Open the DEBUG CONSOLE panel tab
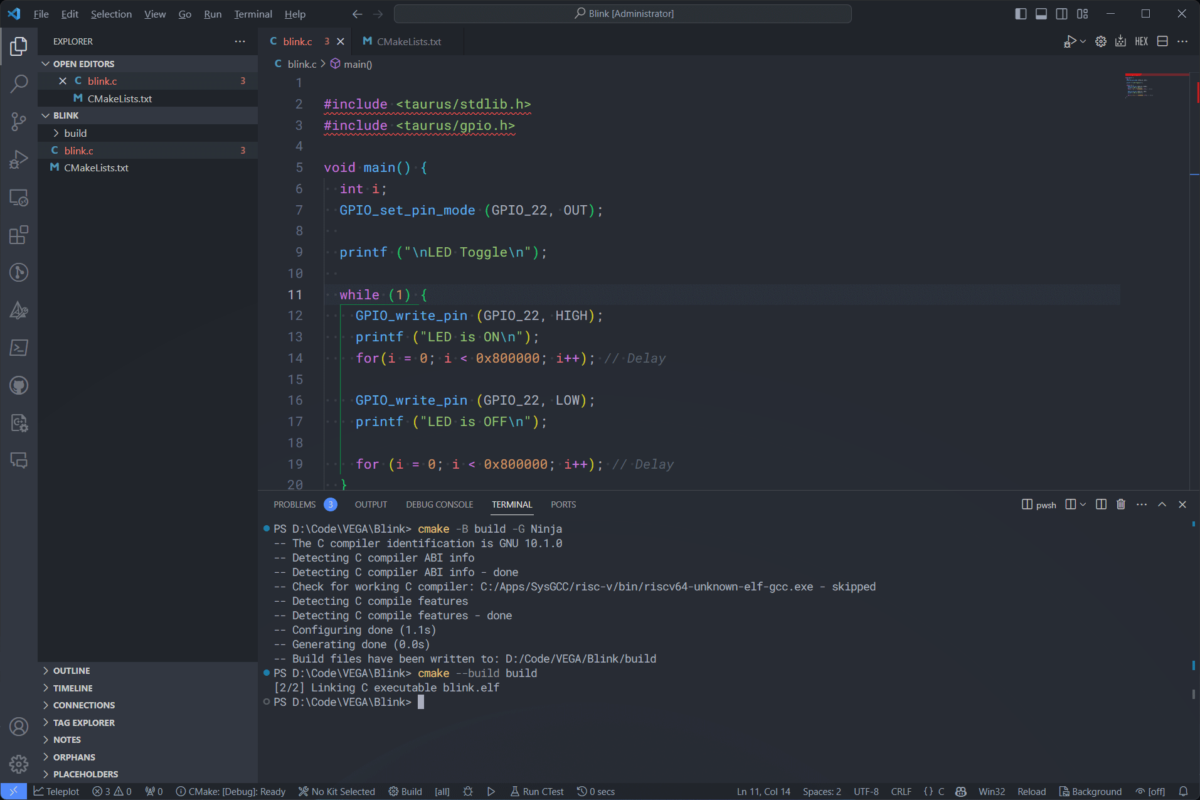1200x800 pixels. click(439, 504)
